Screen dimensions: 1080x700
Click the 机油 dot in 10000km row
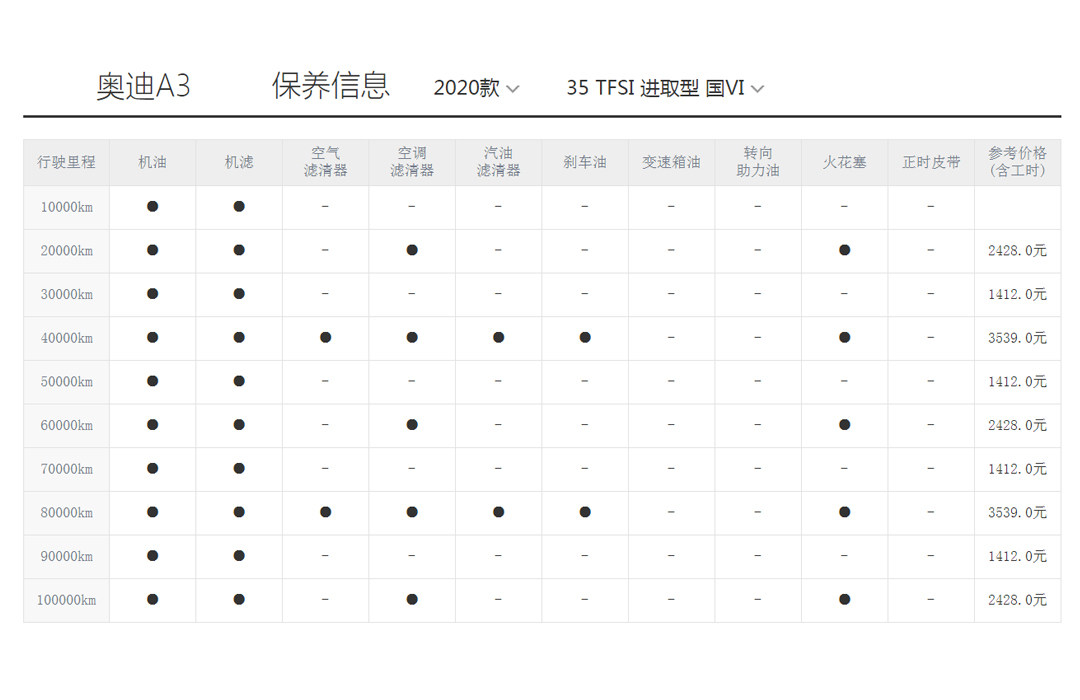(152, 206)
